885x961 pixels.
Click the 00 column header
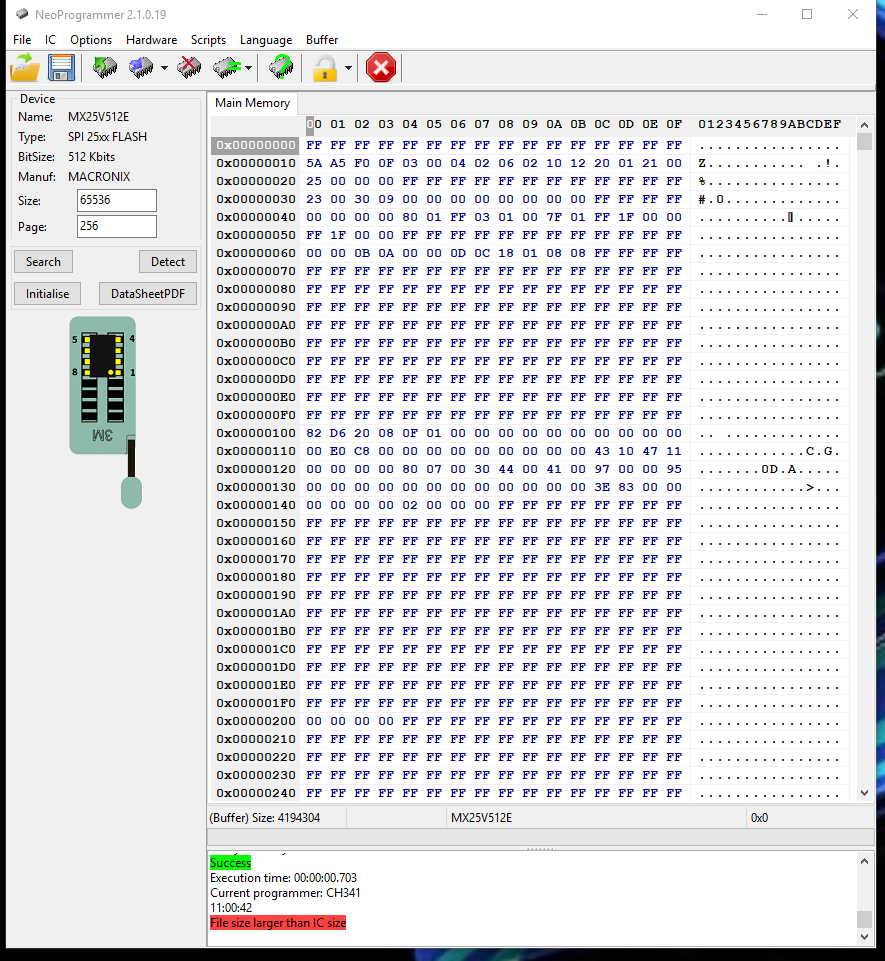pyautogui.click(x=314, y=124)
